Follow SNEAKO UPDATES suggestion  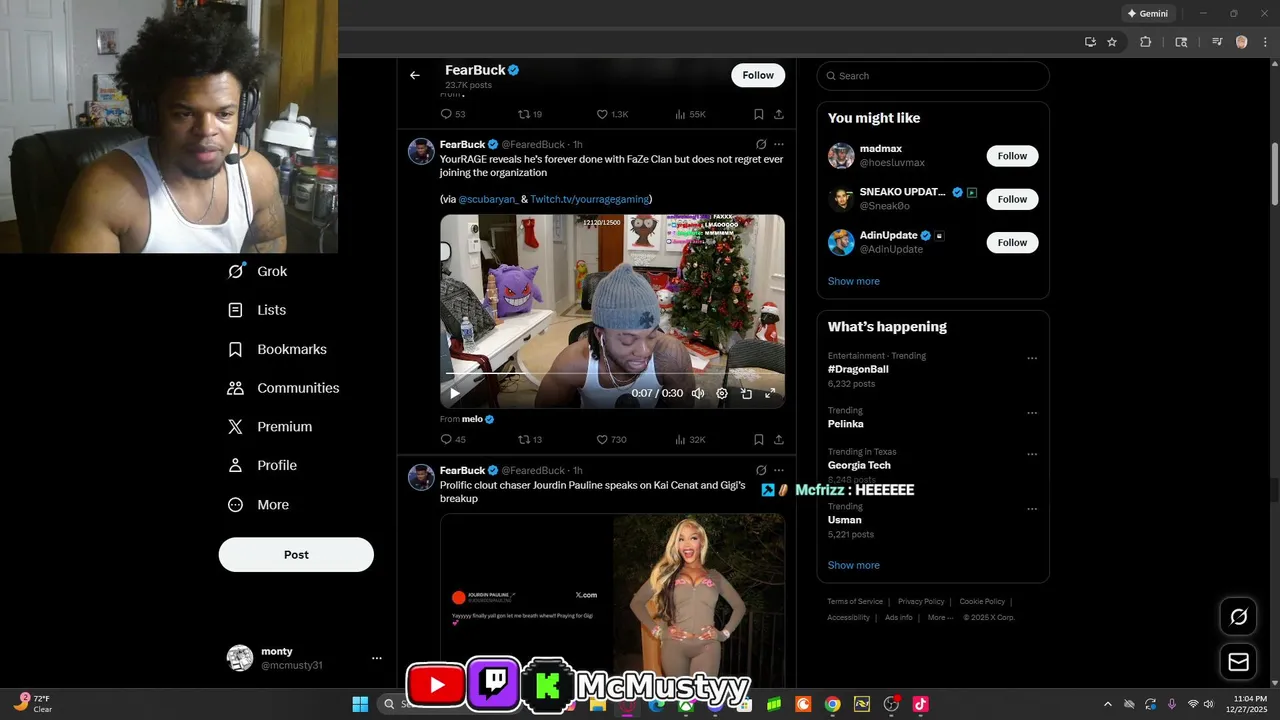1012,199
